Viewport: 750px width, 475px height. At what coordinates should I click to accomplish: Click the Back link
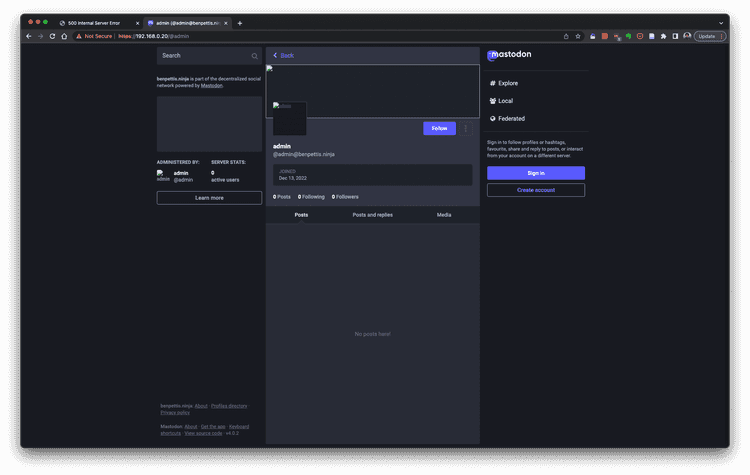[283, 55]
